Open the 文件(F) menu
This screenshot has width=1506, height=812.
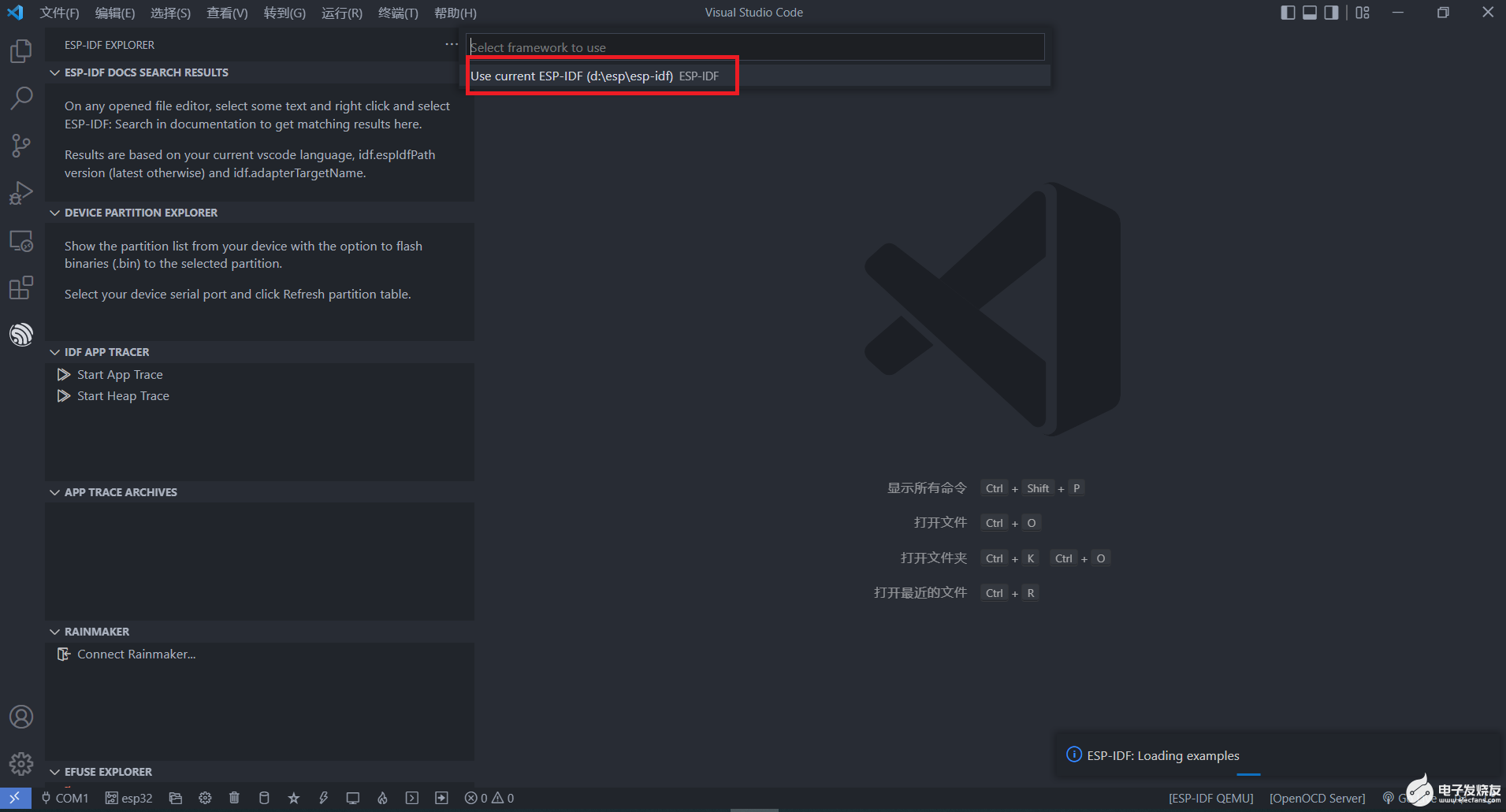[x=60, y=13]
